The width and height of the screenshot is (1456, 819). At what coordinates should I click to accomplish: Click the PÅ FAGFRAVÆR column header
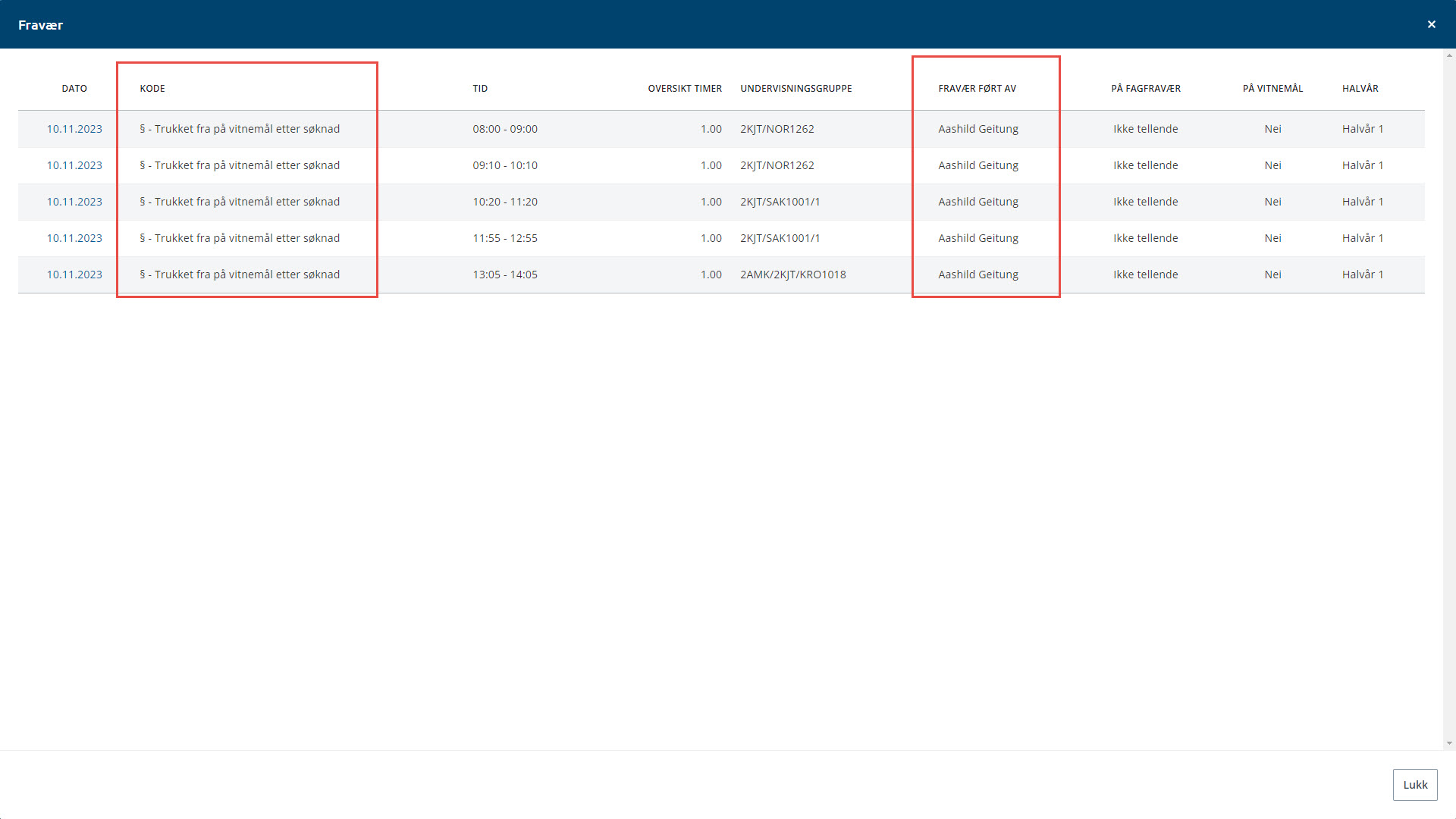pos(1145,89)
